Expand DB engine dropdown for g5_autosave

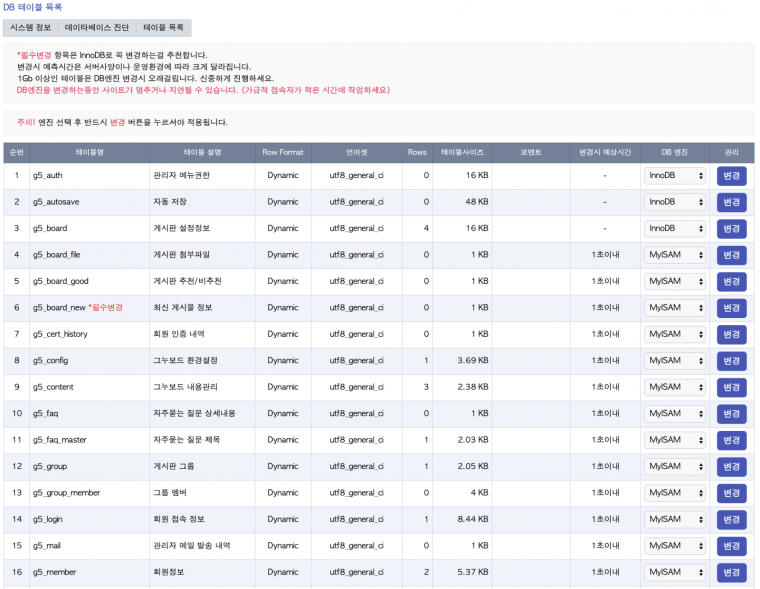[x=676, y=202]
